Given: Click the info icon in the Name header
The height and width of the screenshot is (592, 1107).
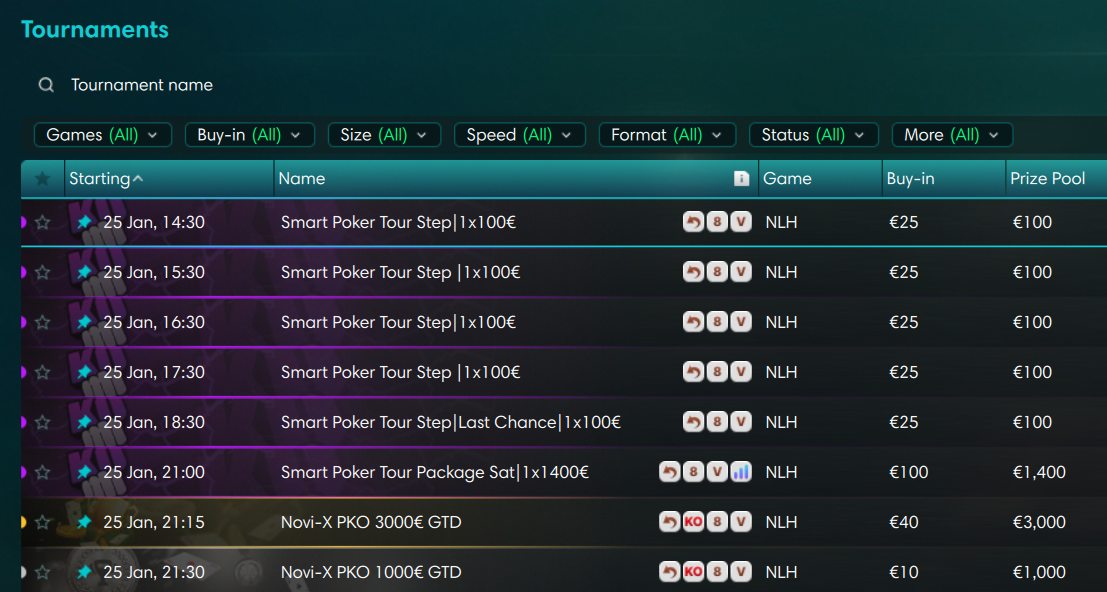Looking at the screenshot, I should tap(741, 179).
